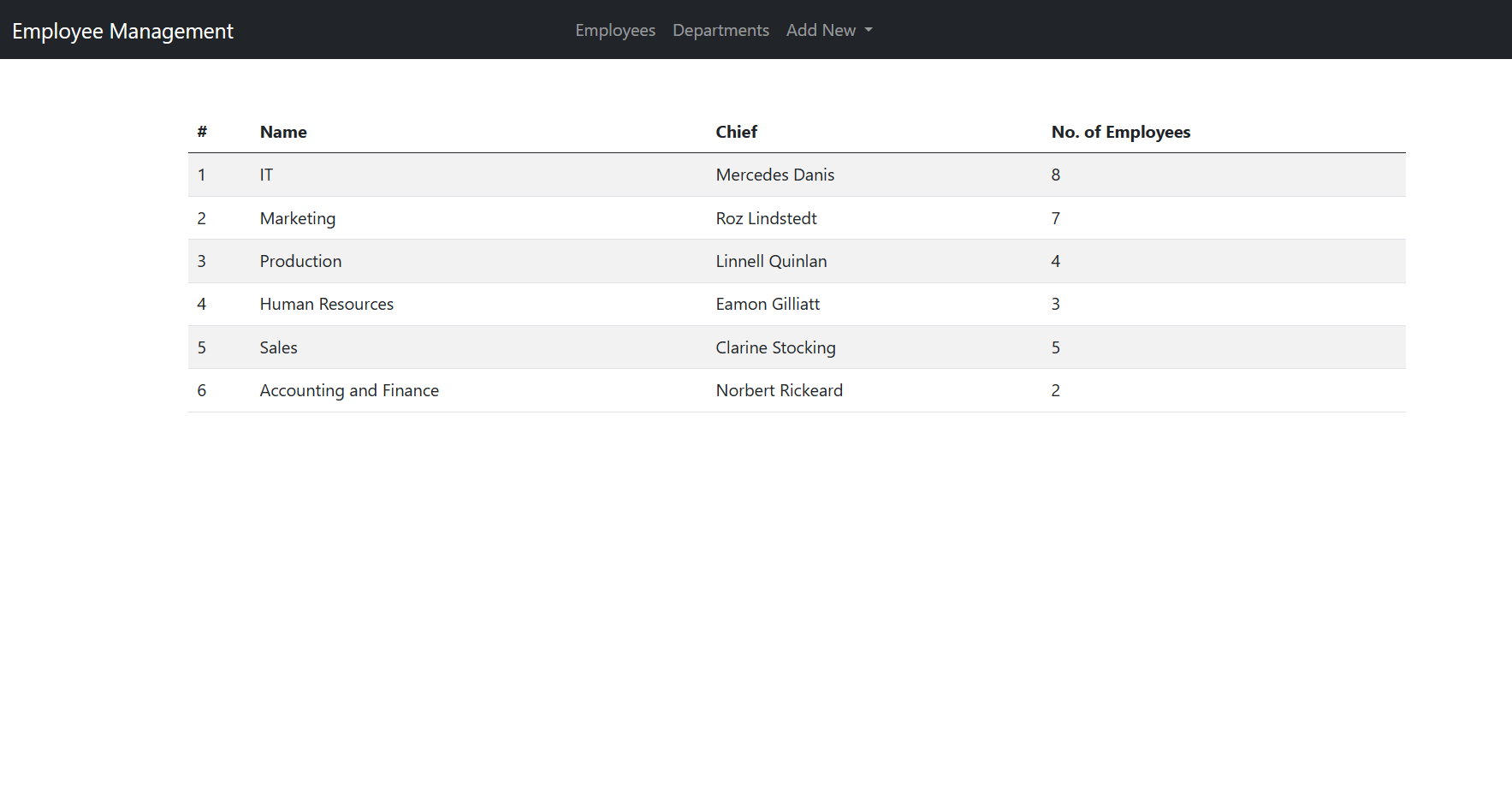The height and width of the screenshot is (795, 1512).
Task: Click the employee count for IT
Action: [1055, 175]
